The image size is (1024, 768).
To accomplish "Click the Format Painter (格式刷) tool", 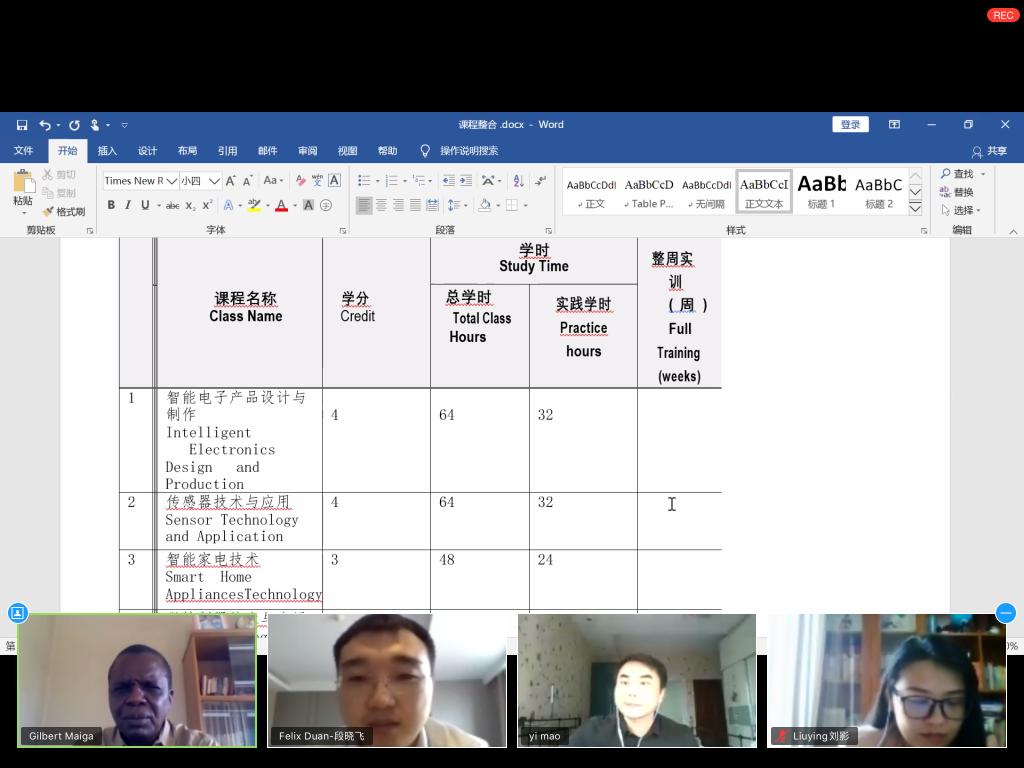I will pos(64,212).
